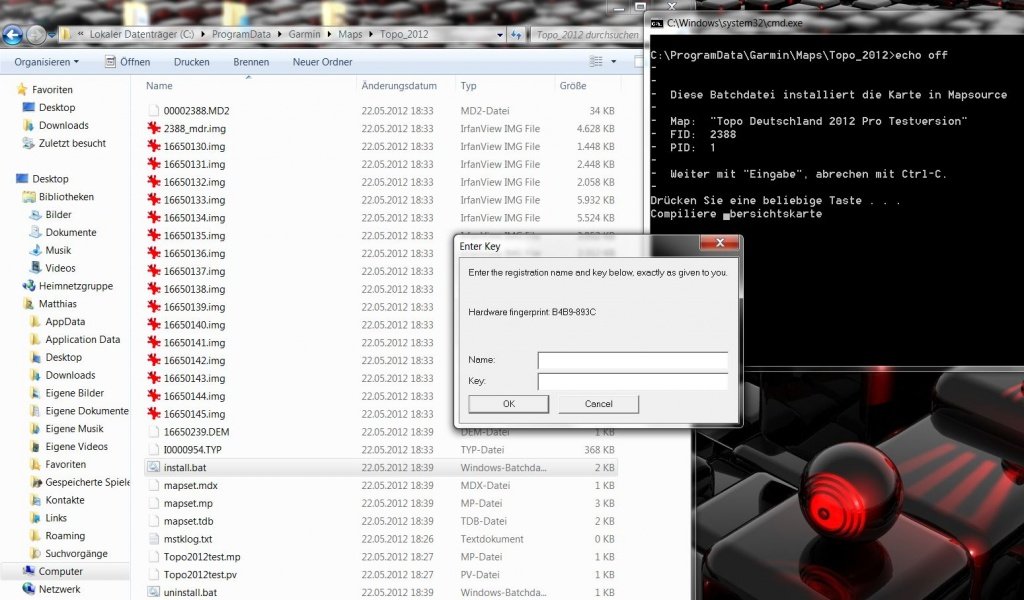Click the 16650133.img file icon

tap(154, 200)
